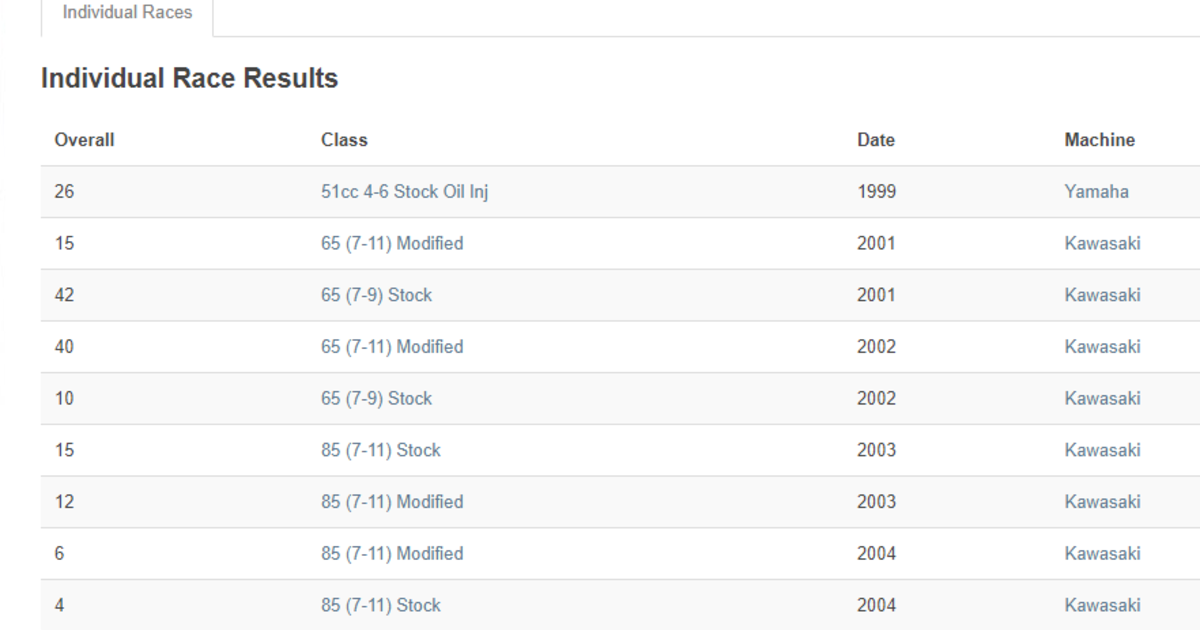Click the Overall column header
Viewport: 1200px width, 630px height.
(84, 141)
